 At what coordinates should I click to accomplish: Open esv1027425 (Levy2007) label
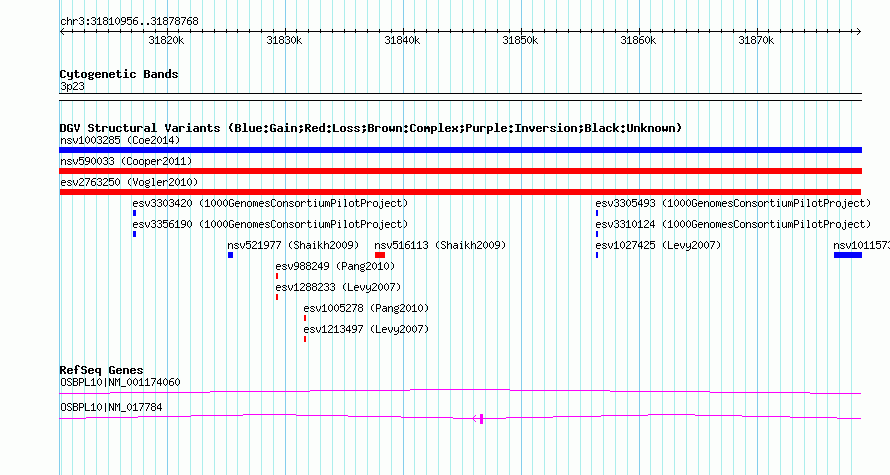(x=658, y=245)
